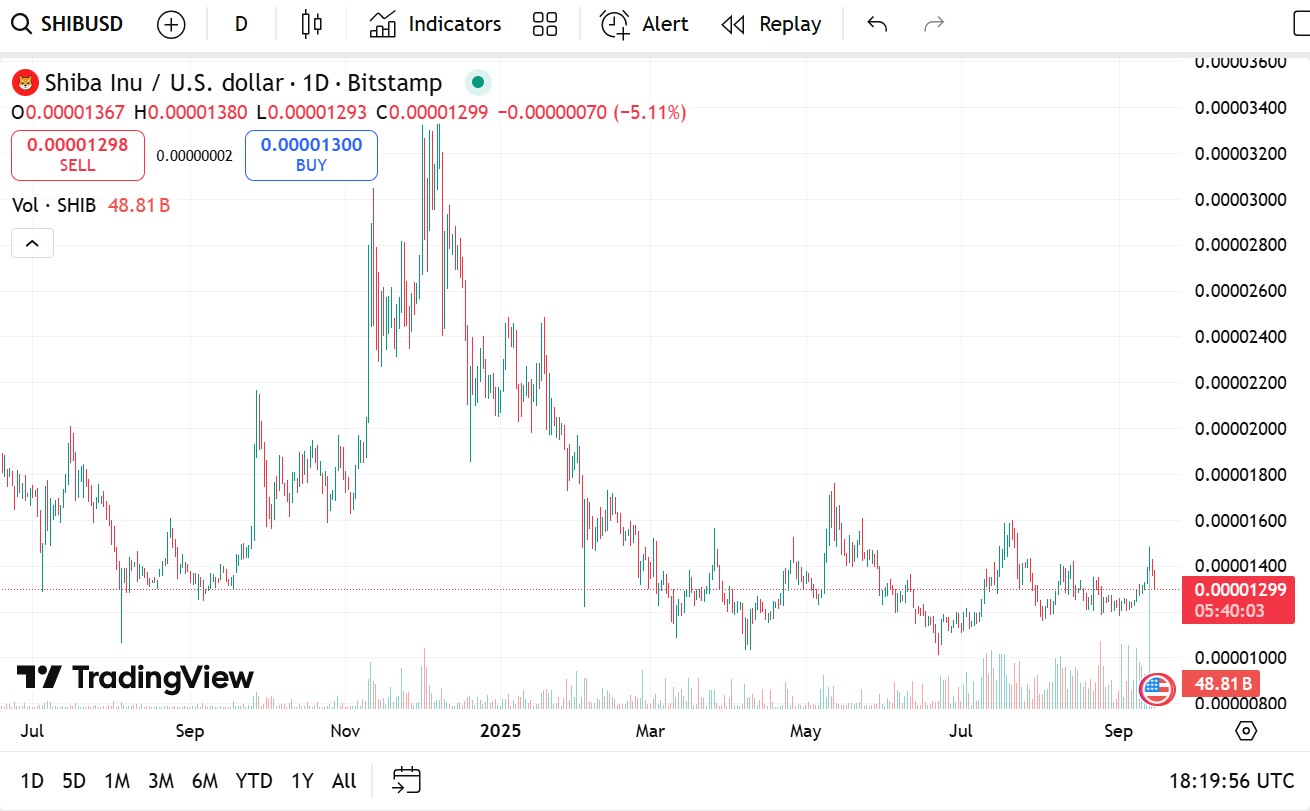Screen dimensions: 1310x811
Task: Click the 2025 label on the time axis
Action: click(x=501, y=731)
